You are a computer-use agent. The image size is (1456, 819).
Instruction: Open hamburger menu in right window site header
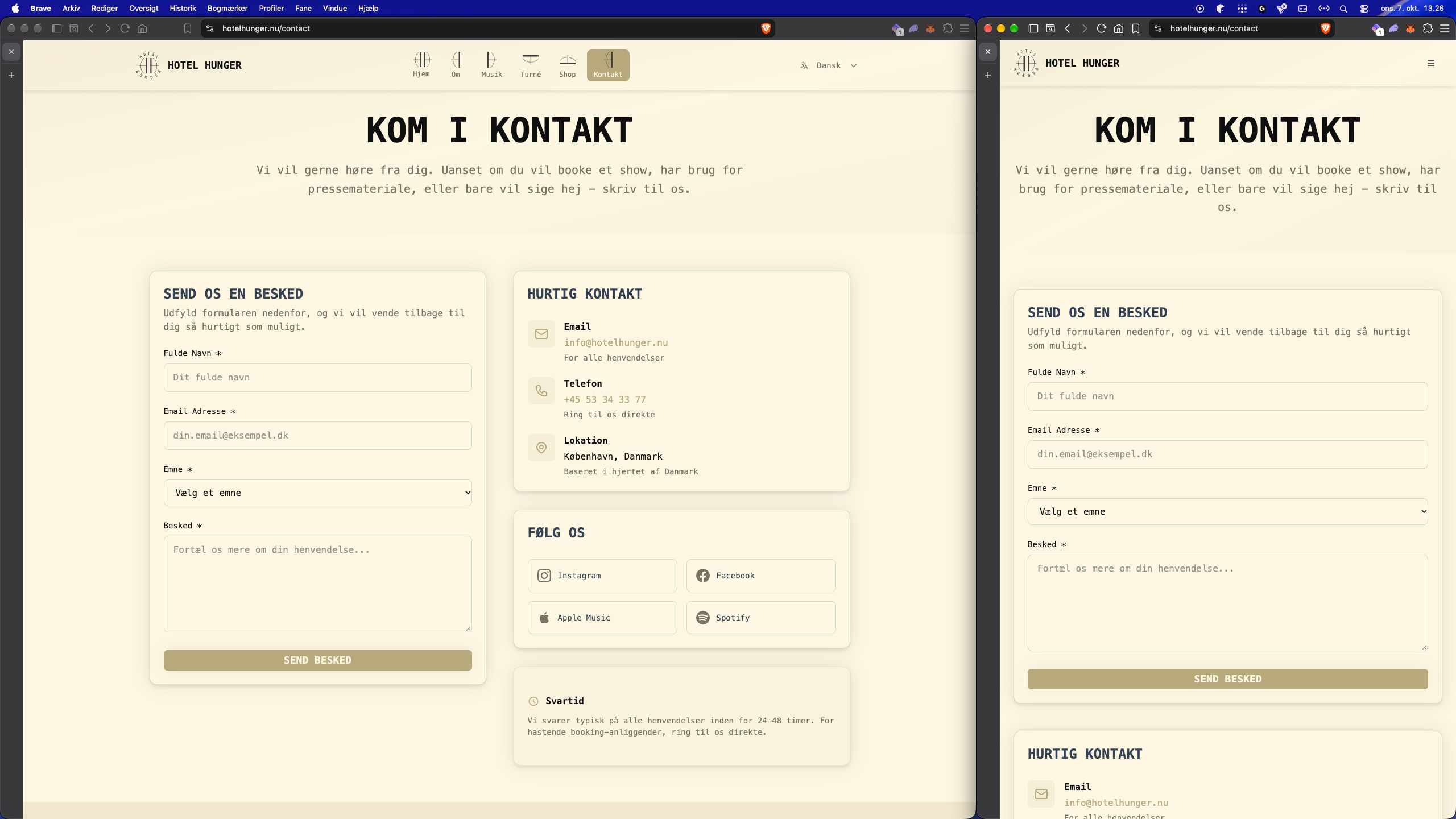pos(1431,63)
